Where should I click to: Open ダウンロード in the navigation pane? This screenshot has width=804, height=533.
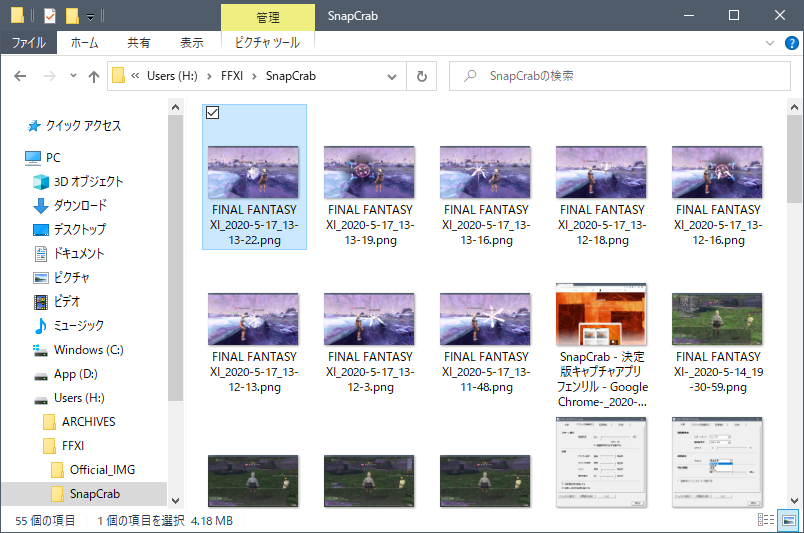(70, 206)
